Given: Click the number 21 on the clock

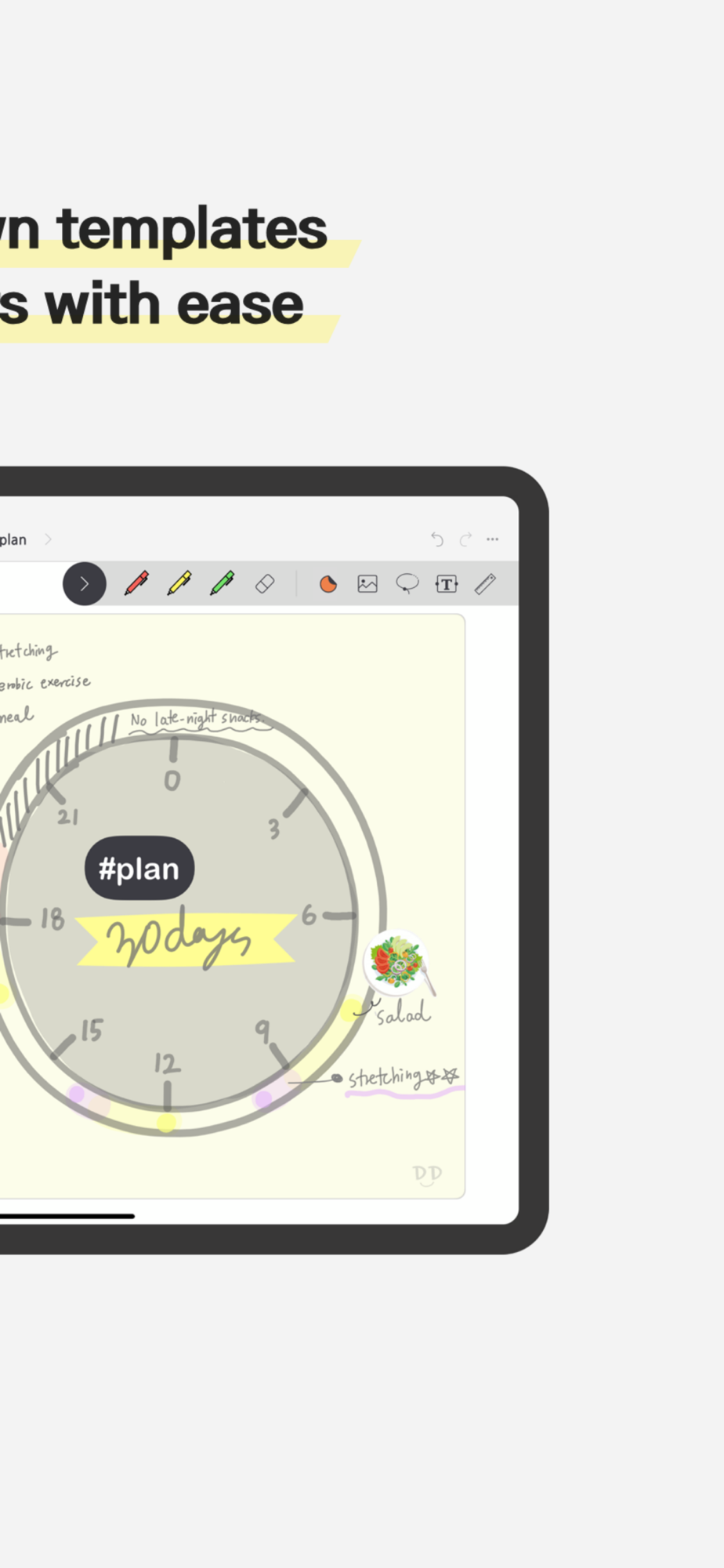Looking at the screenshot, I should 68,817.
